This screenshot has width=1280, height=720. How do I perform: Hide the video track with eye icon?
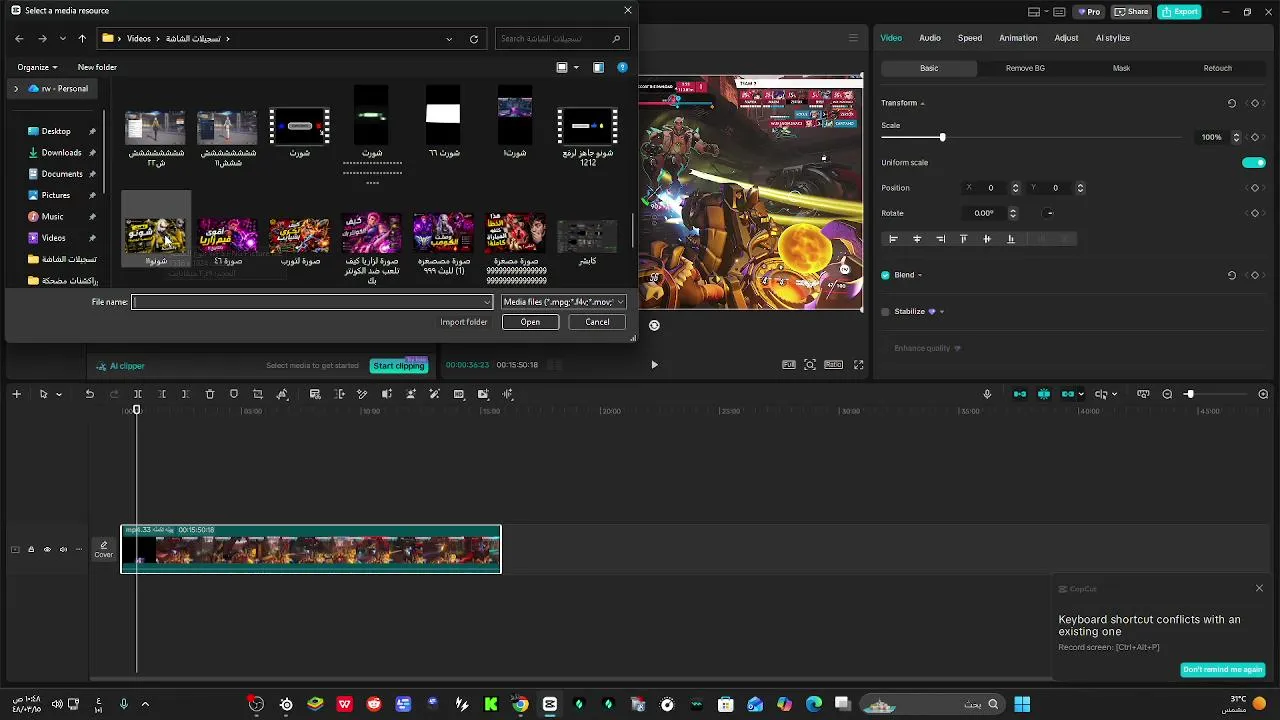click(x=47, y=549)
